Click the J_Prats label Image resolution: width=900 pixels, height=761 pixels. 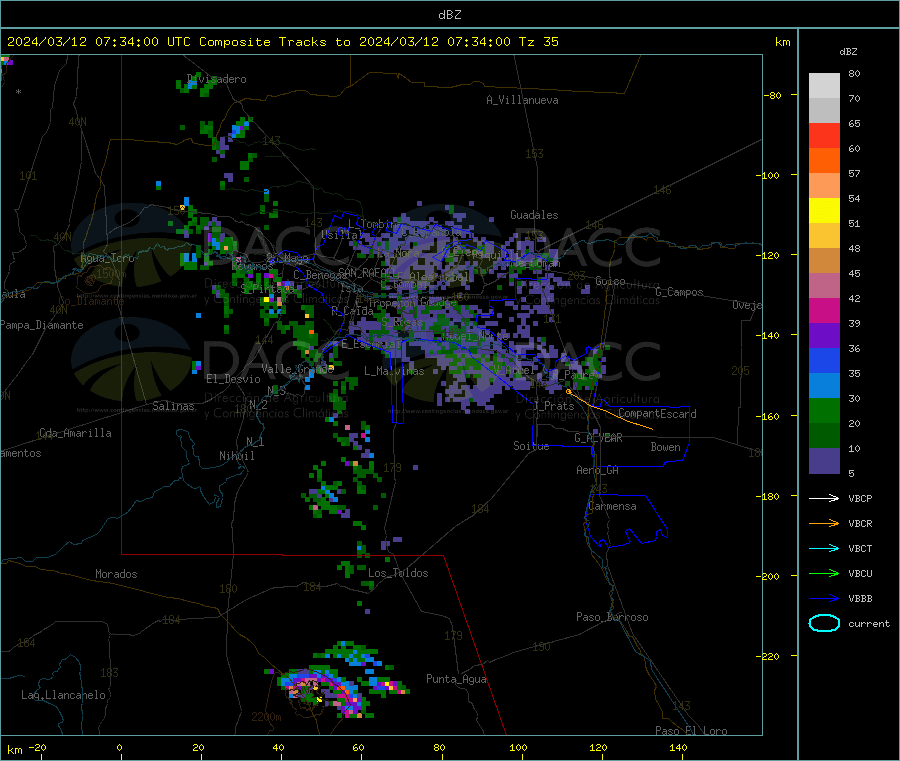[x=553, y=405]
